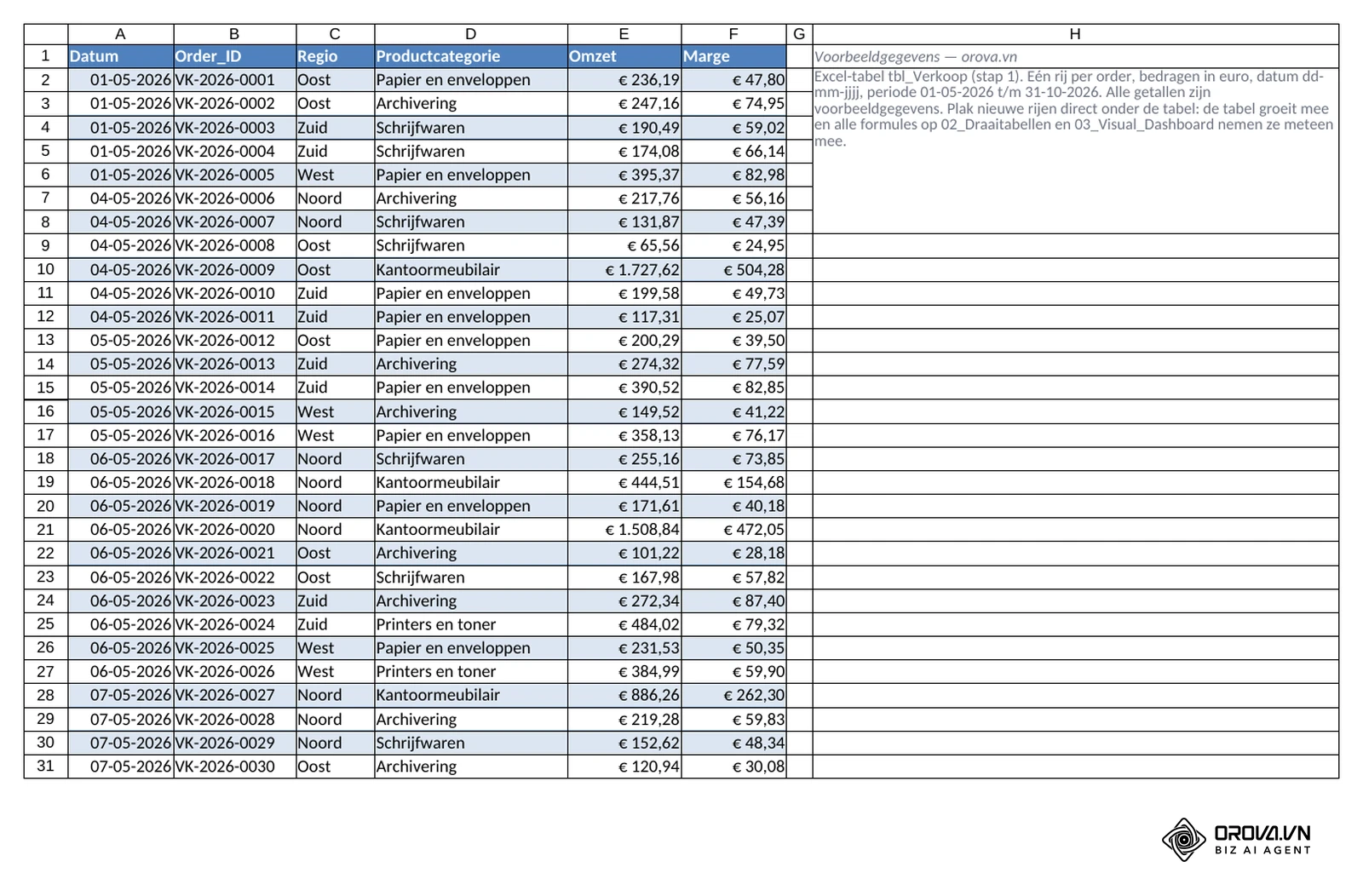1363x896 pixels.
Task: Select the omzet value € 395,37
Action: point(624,175)
